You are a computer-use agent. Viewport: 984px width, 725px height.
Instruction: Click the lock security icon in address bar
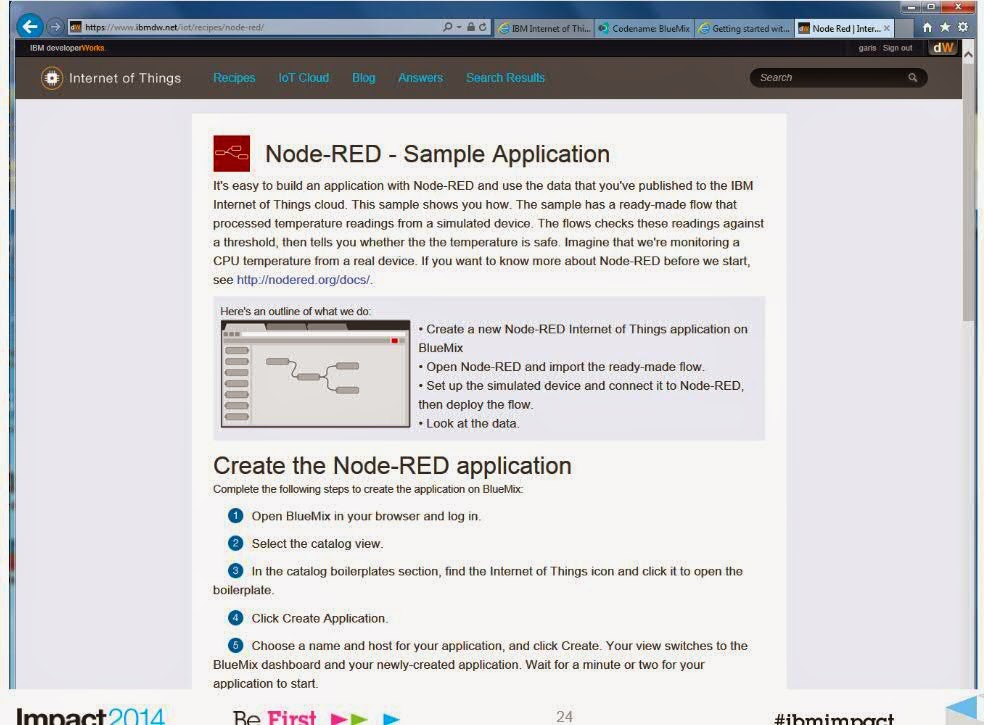(x=471, y=27)
